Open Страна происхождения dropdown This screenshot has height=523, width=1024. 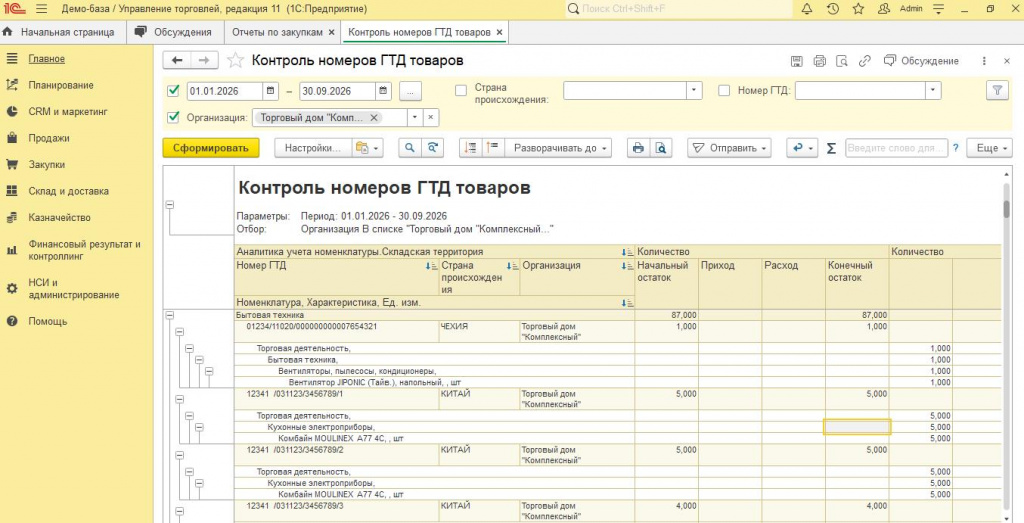(694, 91)
